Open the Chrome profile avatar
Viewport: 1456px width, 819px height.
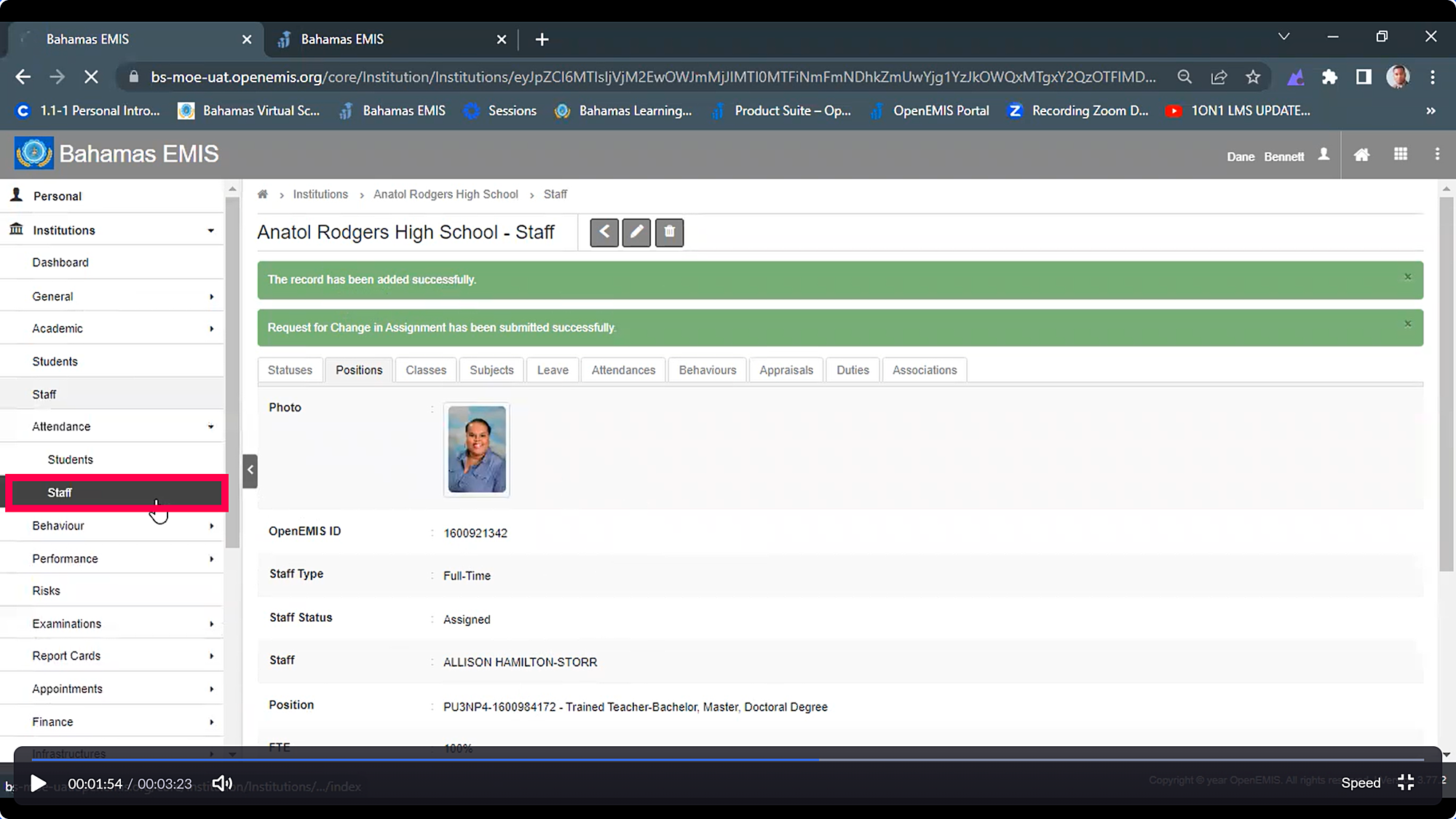click(x=1398, y=77)
